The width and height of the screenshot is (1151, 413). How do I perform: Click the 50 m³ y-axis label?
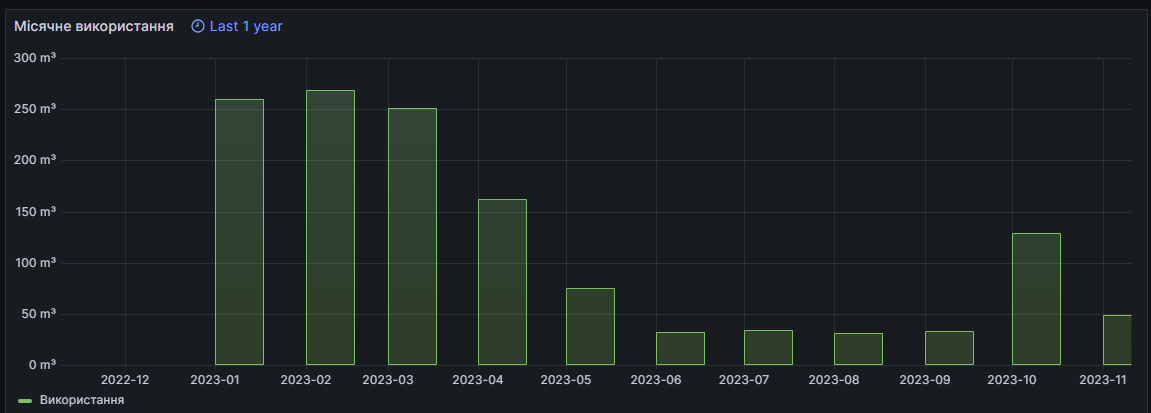[x=39, y=313]
